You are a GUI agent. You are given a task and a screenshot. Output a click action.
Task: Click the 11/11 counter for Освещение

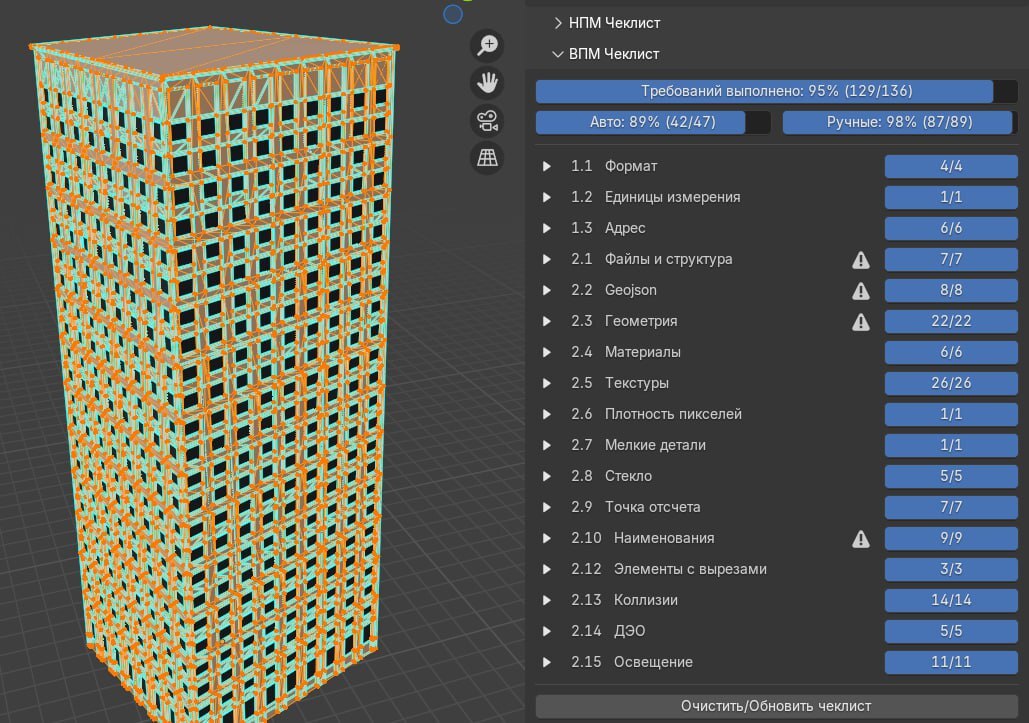click(951, 662)
